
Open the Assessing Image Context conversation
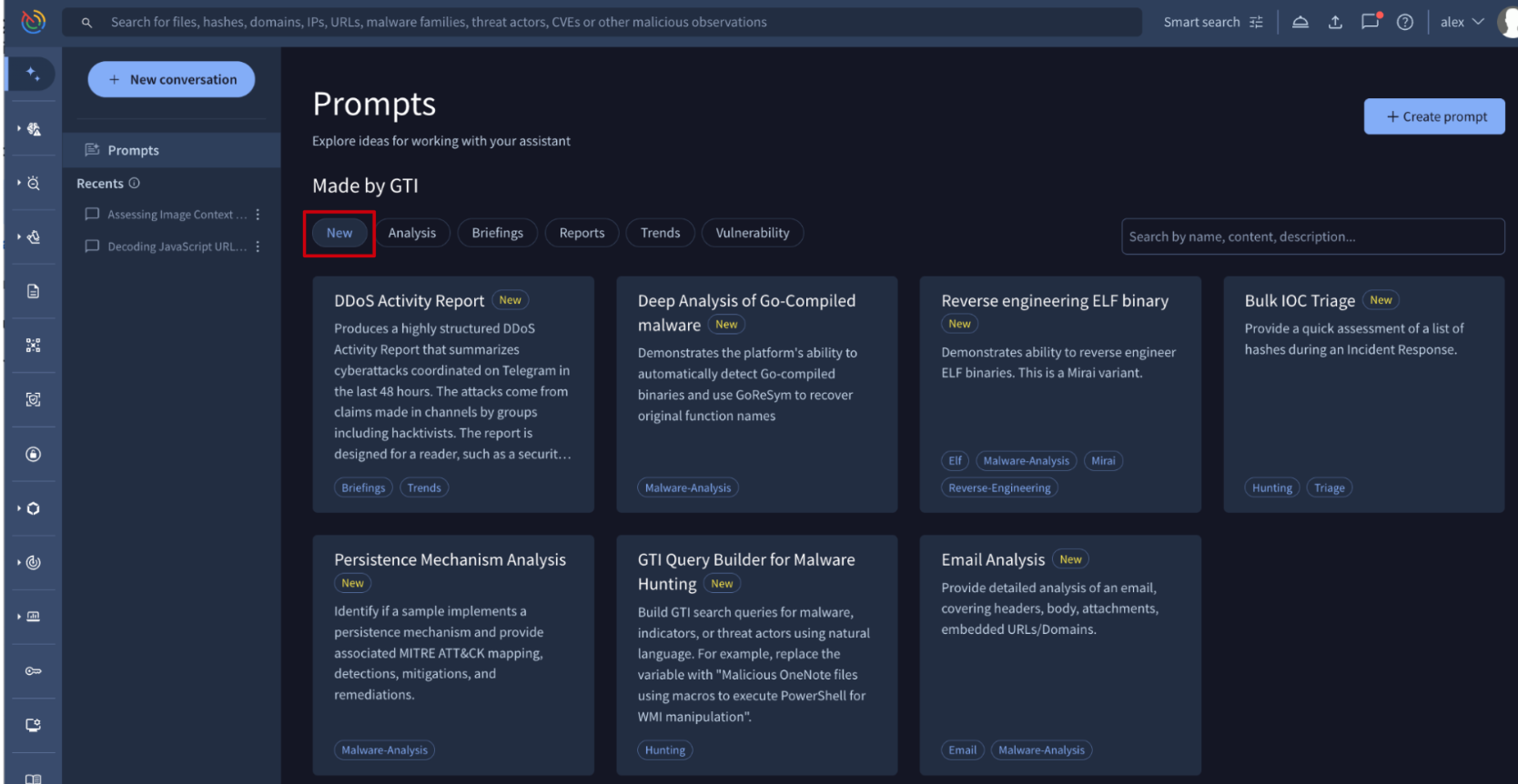(166, 215)
